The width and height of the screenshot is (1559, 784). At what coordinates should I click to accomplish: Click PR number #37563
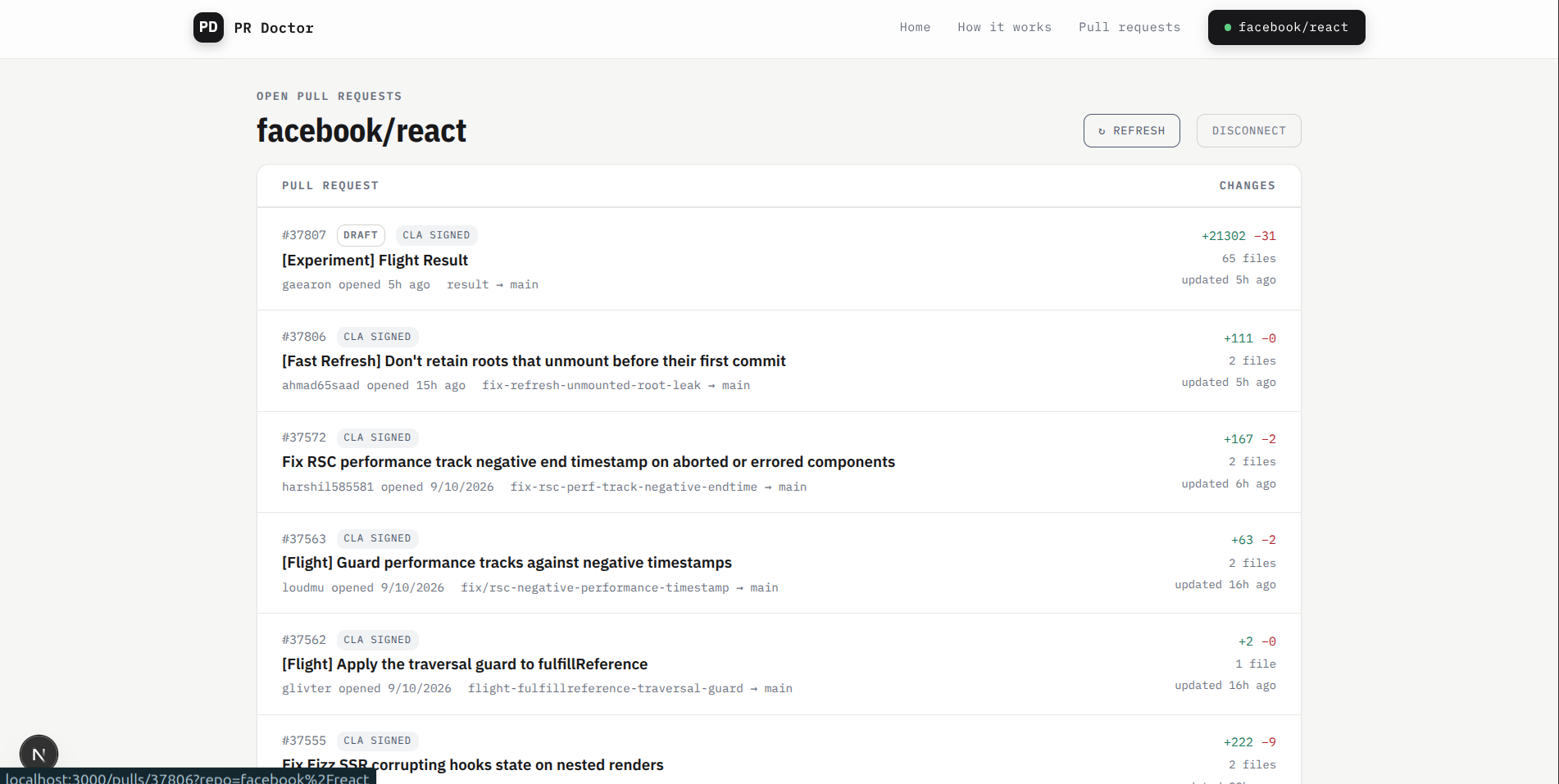304,539
